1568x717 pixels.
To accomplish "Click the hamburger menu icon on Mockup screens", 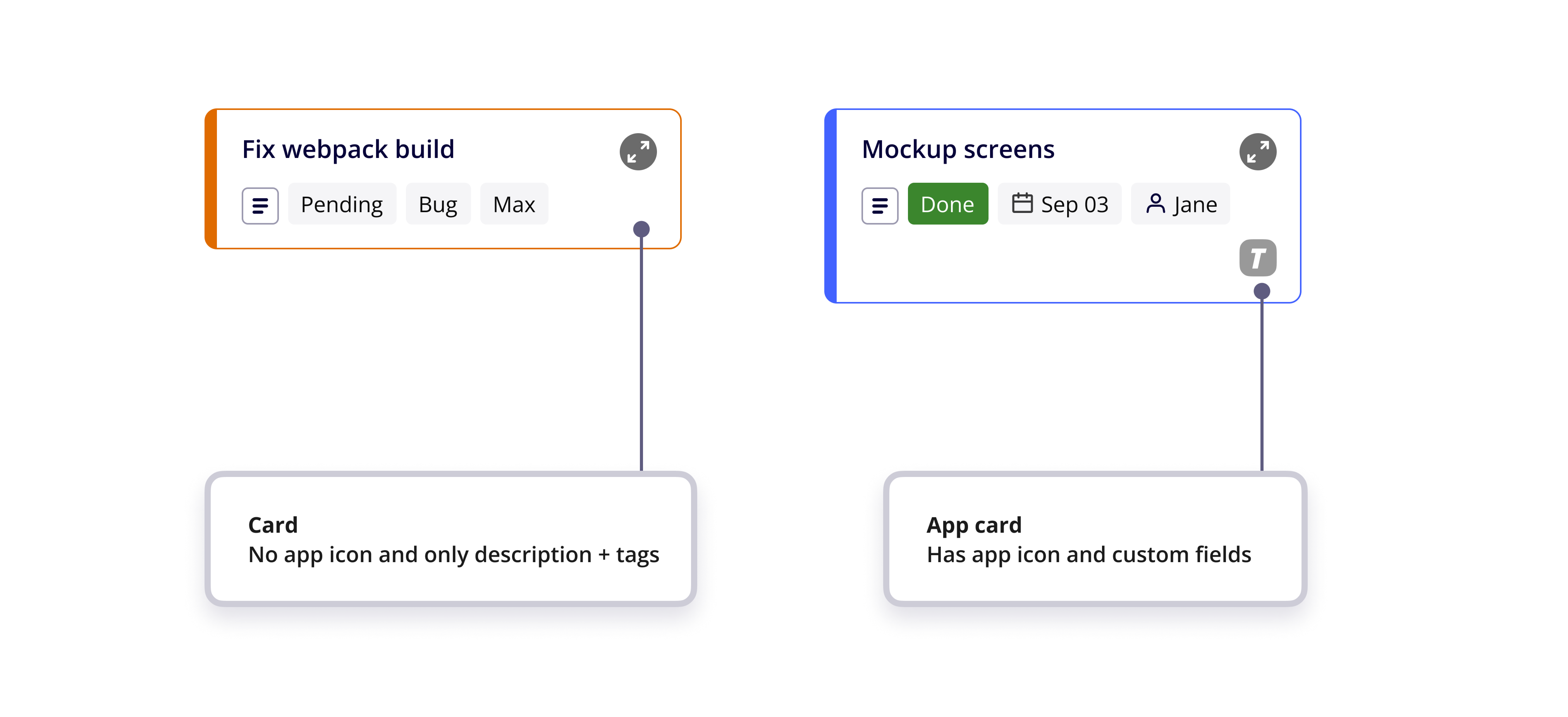I will pyautogui.click(x=878, y=204).
